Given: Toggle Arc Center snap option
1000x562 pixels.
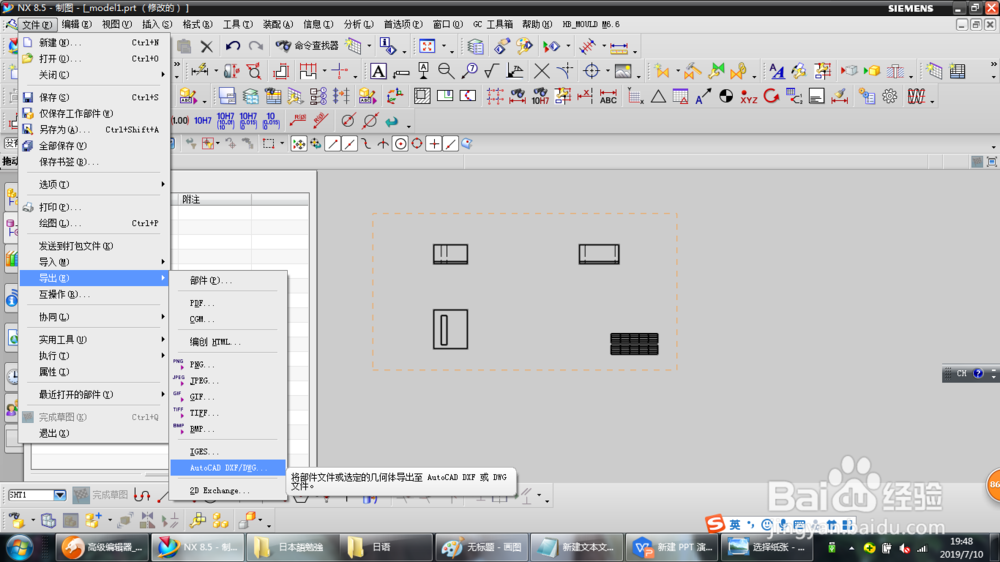Looking at the screenshot, I should click(400, 144).
